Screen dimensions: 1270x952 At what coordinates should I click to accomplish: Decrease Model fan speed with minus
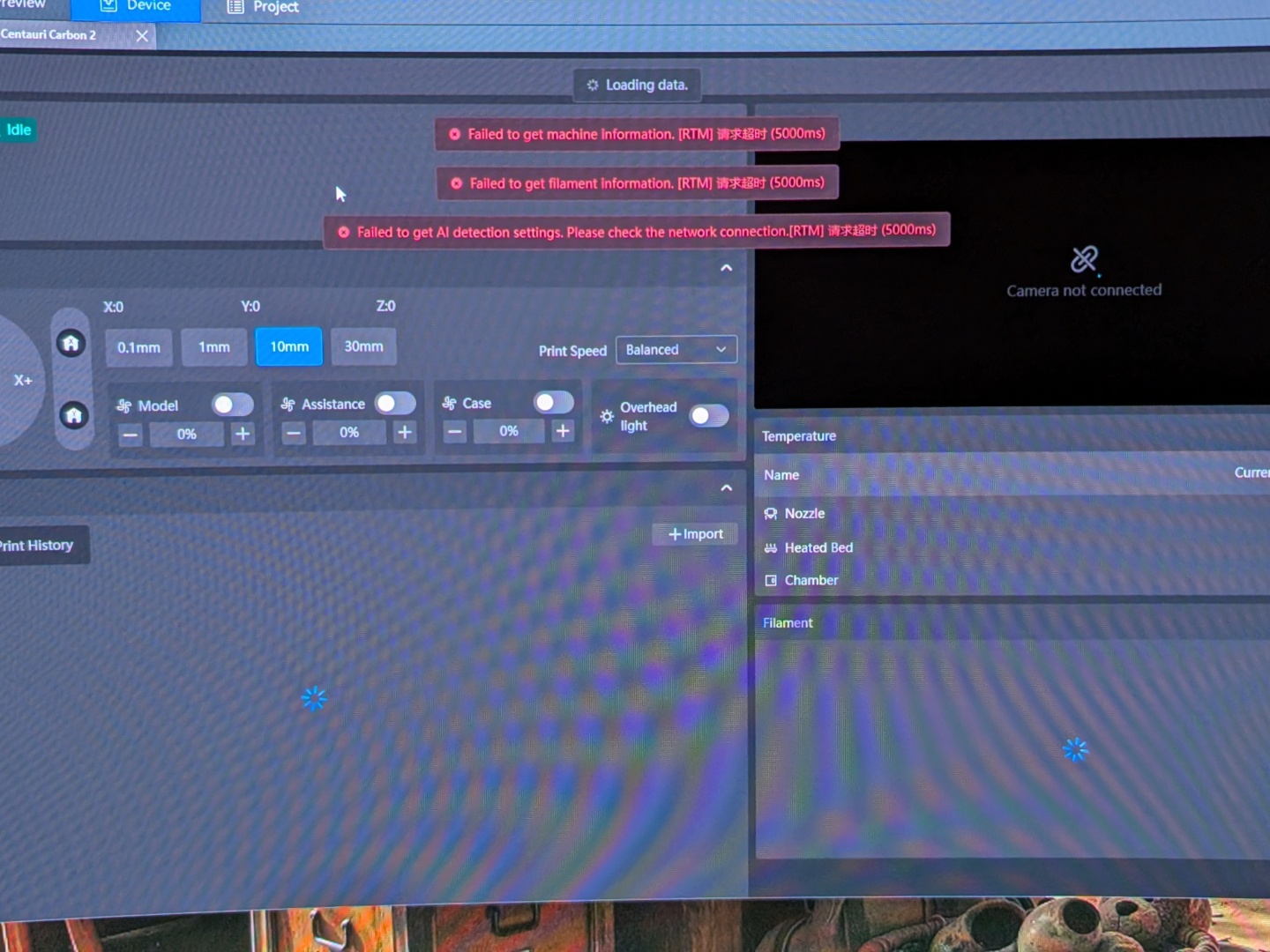click(x=131, y=435)
